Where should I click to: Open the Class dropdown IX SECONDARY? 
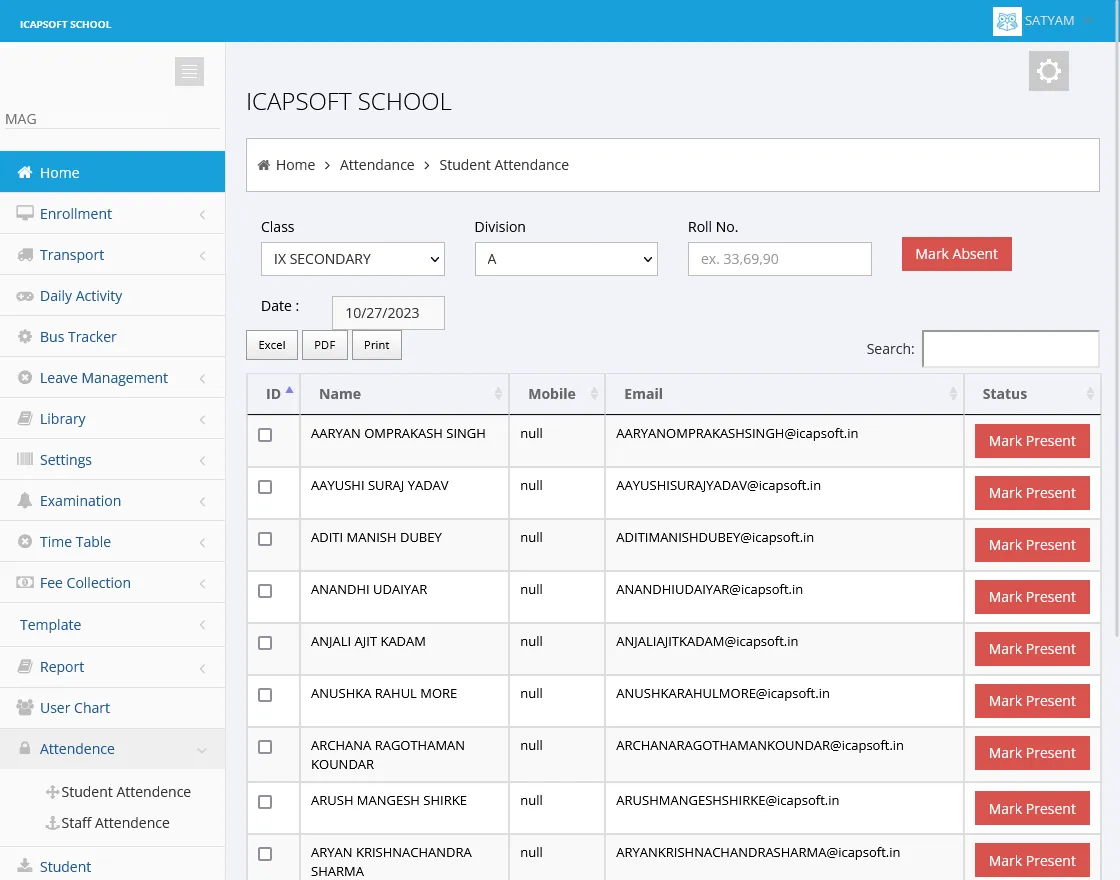click(x=353, y=259)
